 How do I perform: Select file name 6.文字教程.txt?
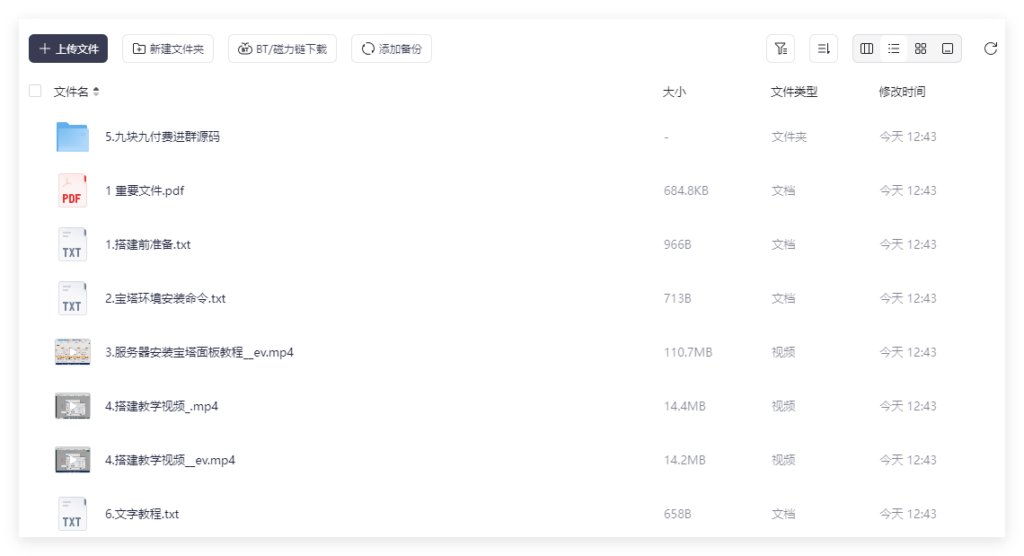tap(142, 514)
